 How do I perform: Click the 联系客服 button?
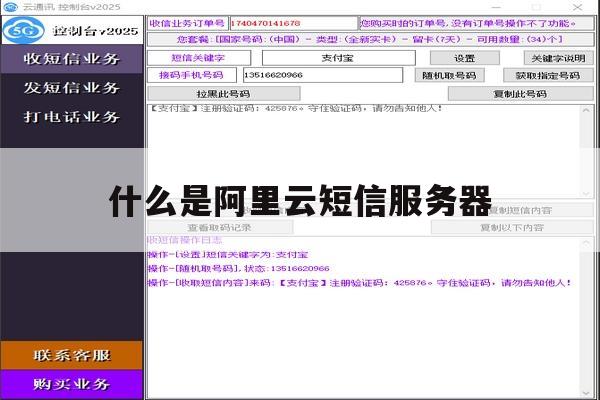pyautogui.click(x=72, y=355)
